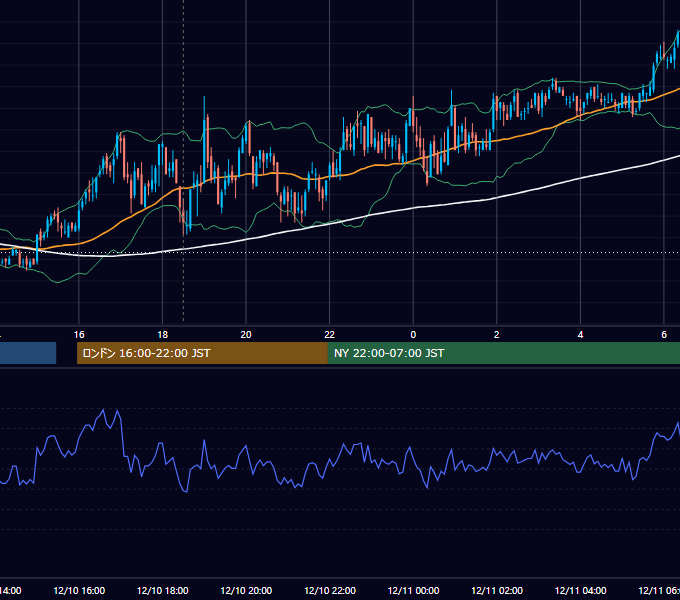The height and width of the screenshot is (600, 680).
Task: Click the 12/11 04:00 date label
Action: [x=581, y=590]
